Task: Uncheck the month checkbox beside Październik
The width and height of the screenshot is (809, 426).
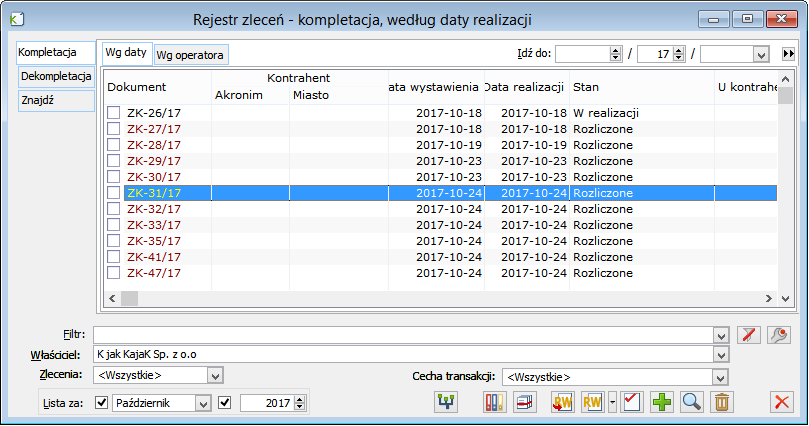Action: 102,402
